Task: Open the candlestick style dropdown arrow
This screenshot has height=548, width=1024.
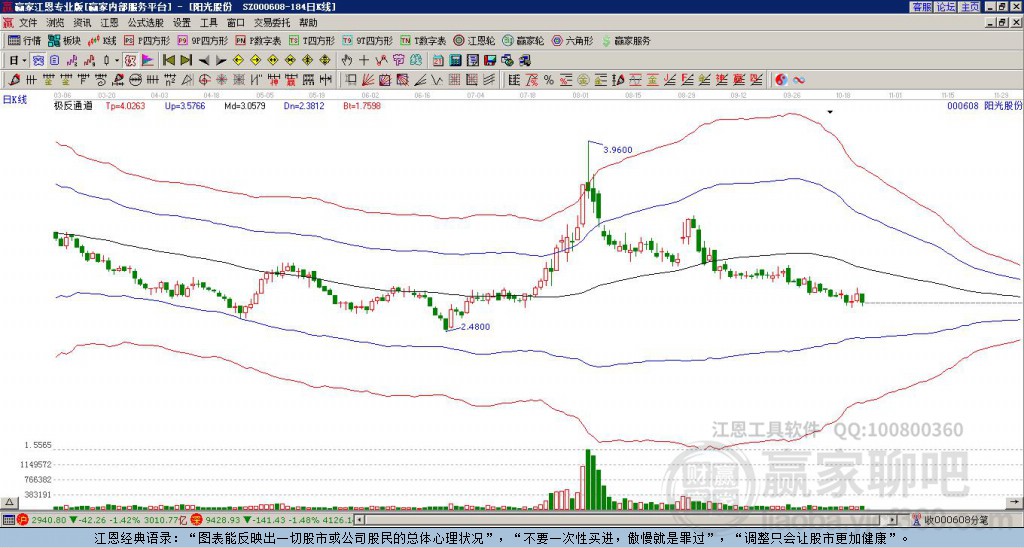Action: point(117,61)
